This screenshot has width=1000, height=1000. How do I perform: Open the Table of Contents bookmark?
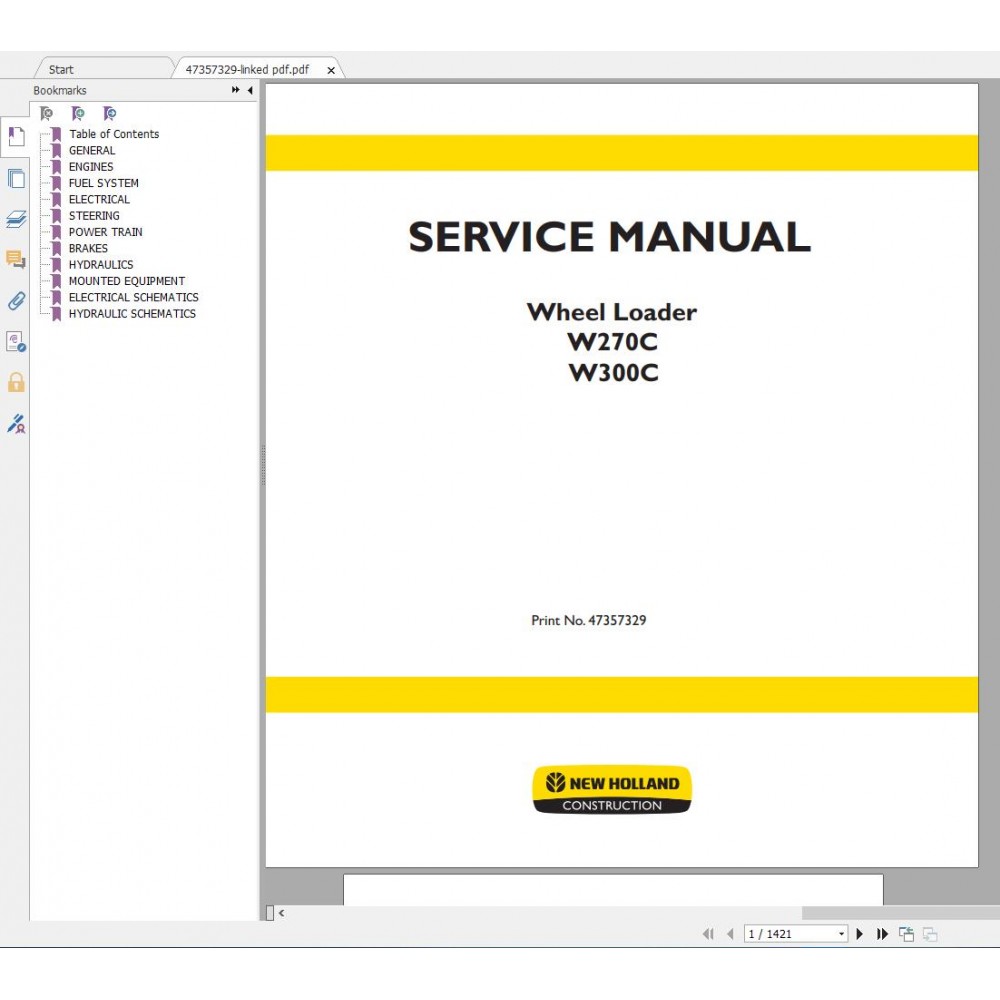[114, 134]
